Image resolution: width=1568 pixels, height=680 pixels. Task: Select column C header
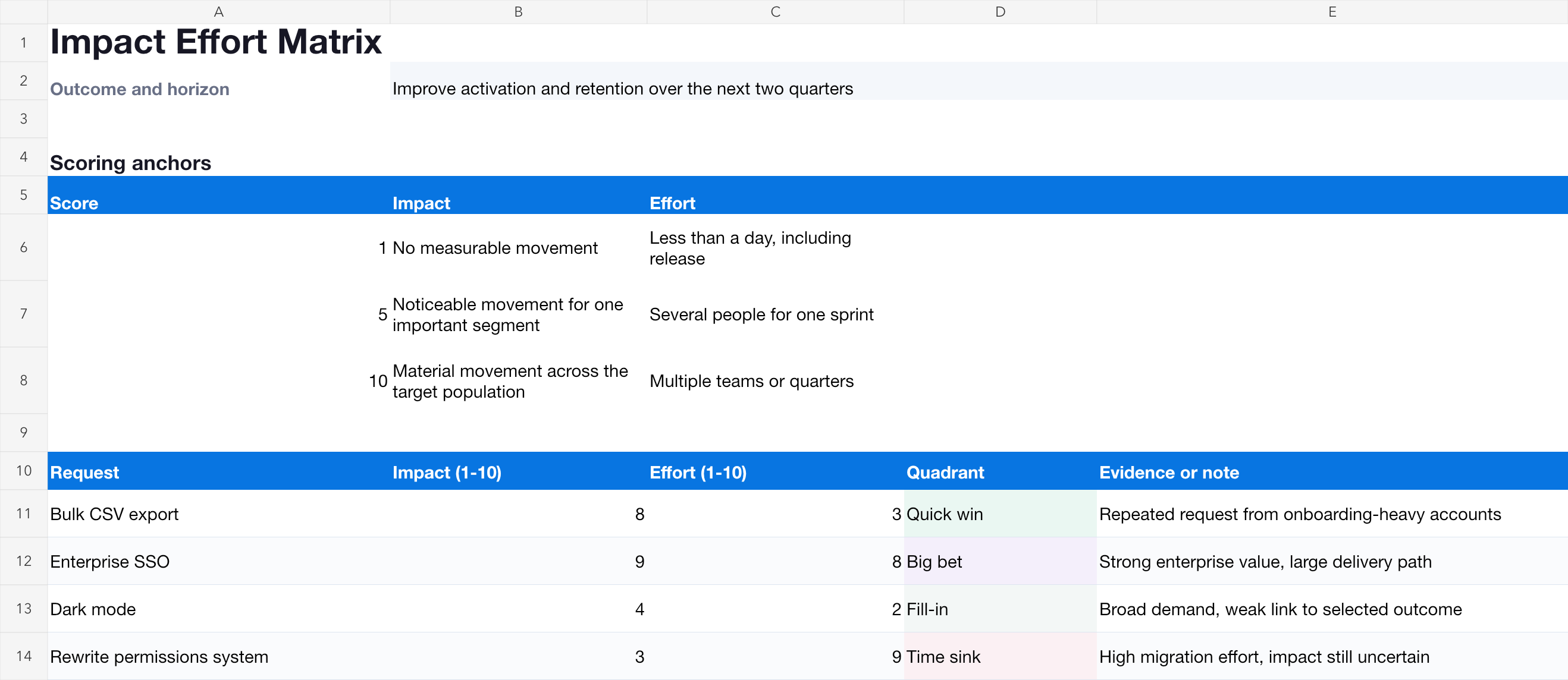point(775,11)
